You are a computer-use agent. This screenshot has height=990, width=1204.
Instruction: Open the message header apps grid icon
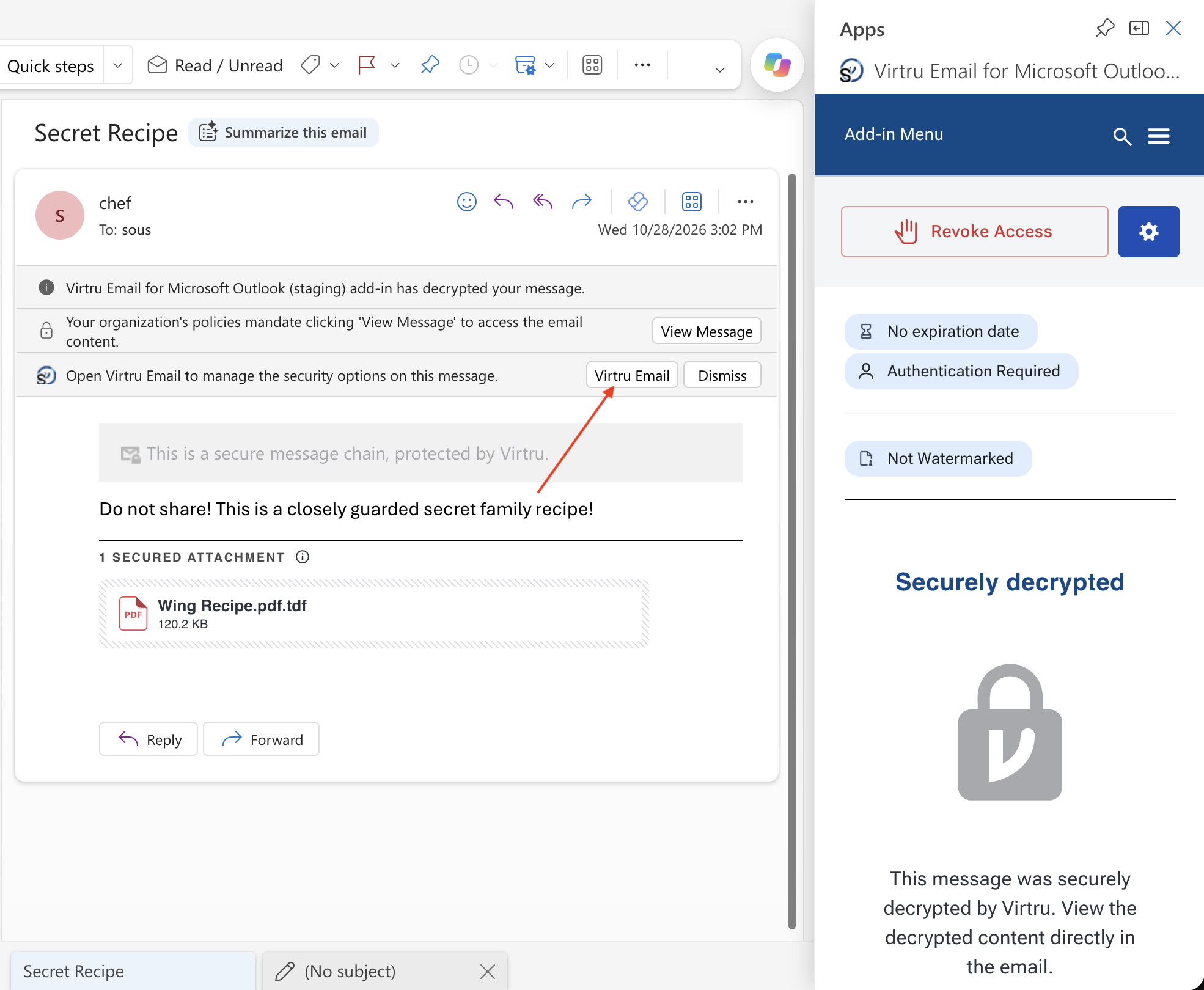click(692, 201)
